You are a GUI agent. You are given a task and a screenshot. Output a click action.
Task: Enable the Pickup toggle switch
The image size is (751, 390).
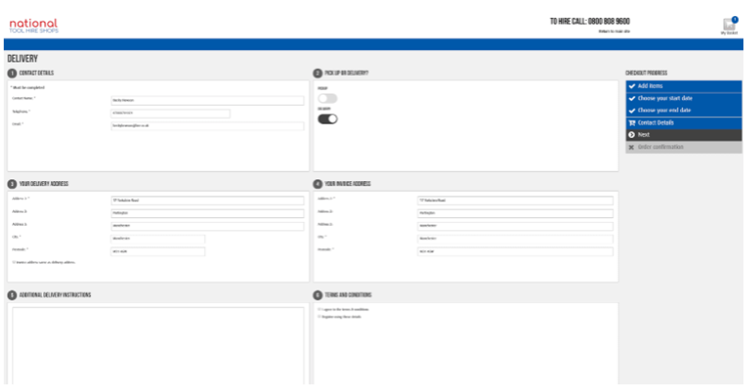[x=328, y=98]
